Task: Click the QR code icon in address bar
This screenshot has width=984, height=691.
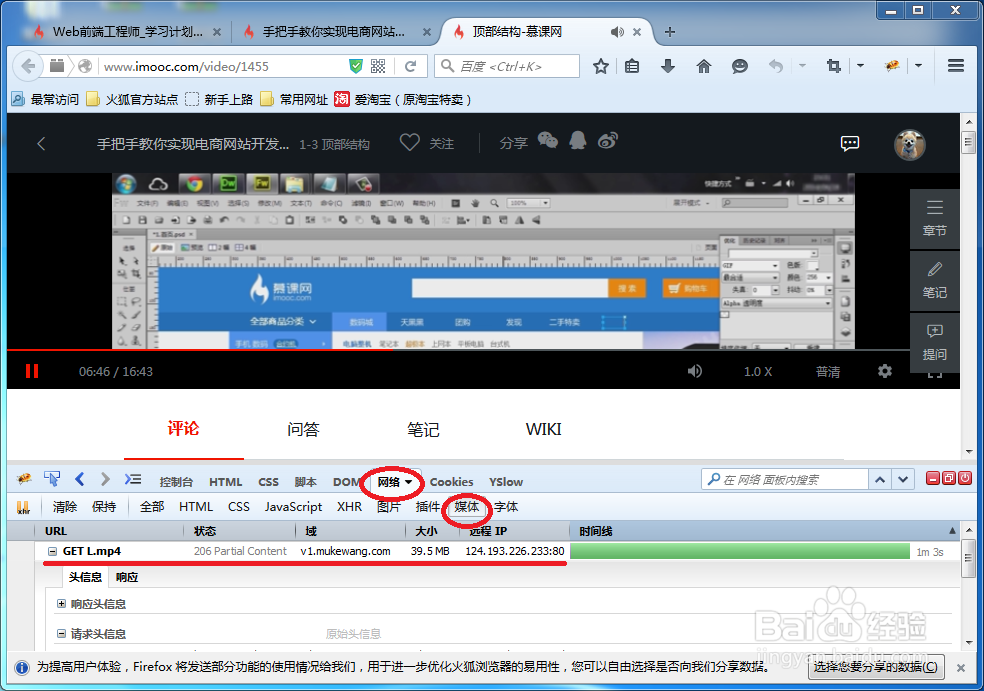Action: (x=378, y=67)
